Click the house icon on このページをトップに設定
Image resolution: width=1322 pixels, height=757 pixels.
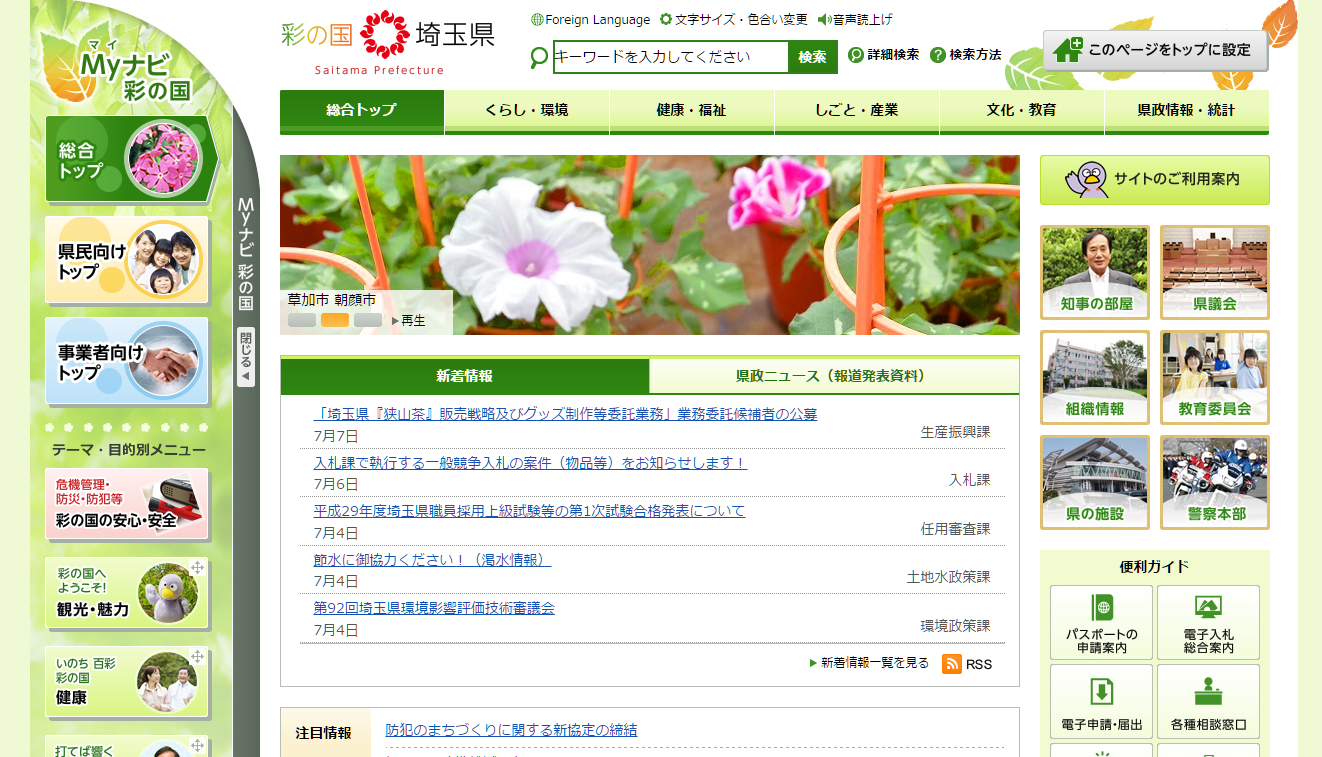(x=1068, y=50)
